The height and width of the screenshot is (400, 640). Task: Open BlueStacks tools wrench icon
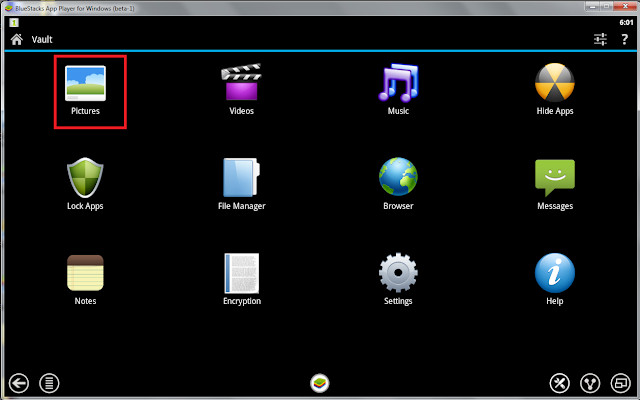(560, 383)
